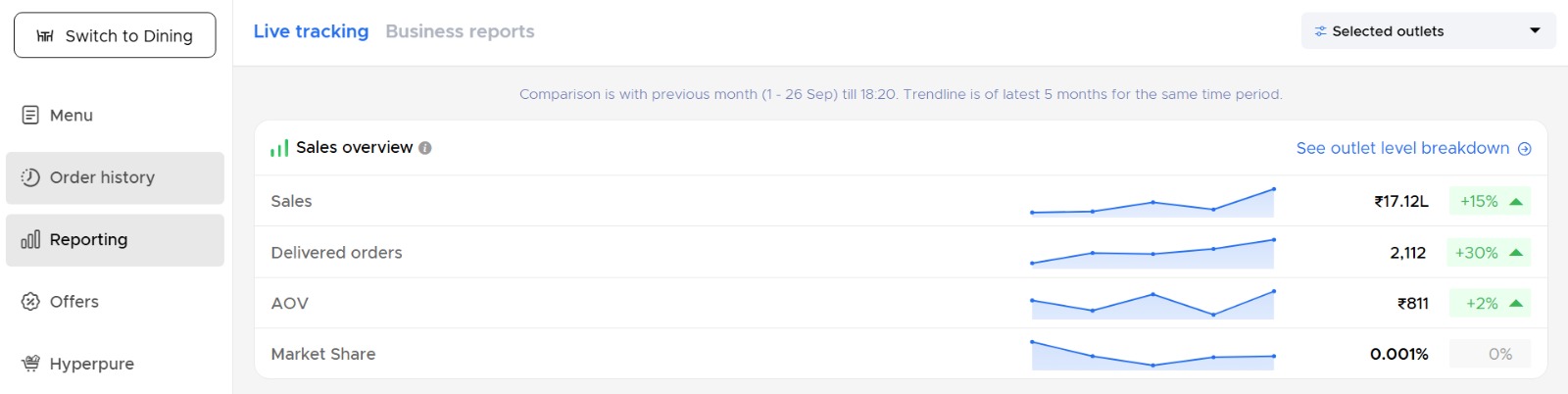Open the Business reports tab
Image resolution: width=1568 pixels, height=394 pixels.
[x=460, y=31]
